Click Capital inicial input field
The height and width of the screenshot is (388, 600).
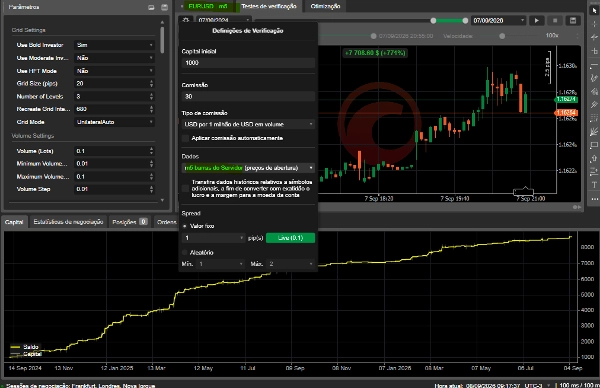pyautogui.click(x=248, y=63)
